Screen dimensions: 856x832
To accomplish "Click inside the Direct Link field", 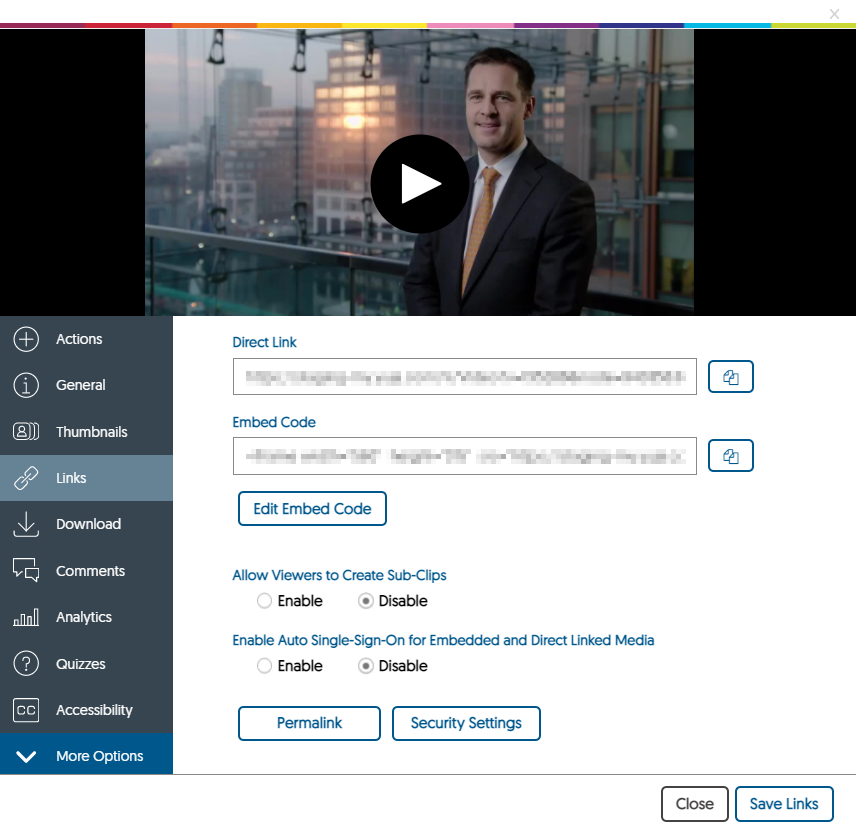I will (464, 377).
